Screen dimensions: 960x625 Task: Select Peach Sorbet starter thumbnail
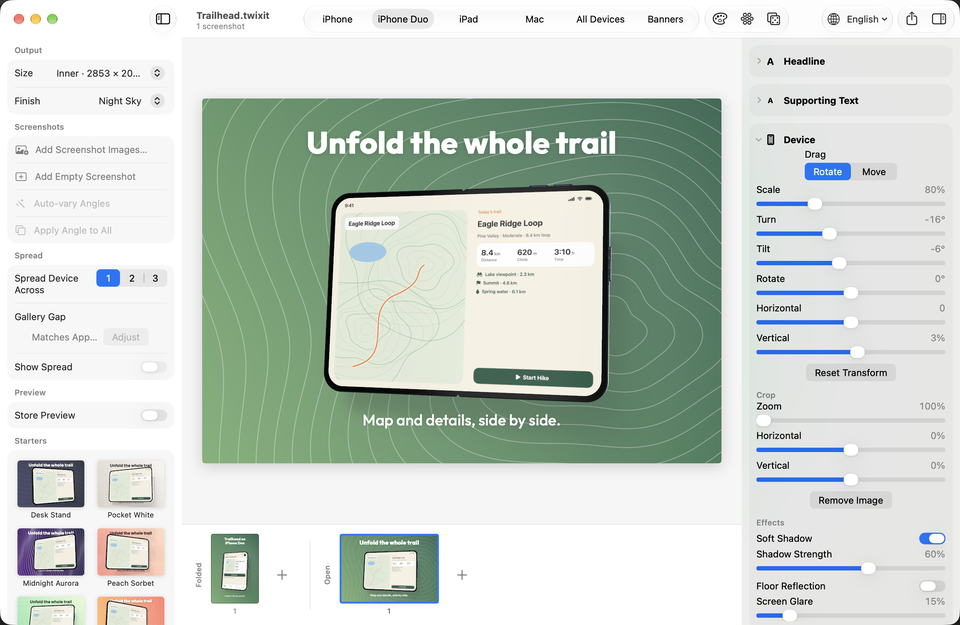point(130,552)
